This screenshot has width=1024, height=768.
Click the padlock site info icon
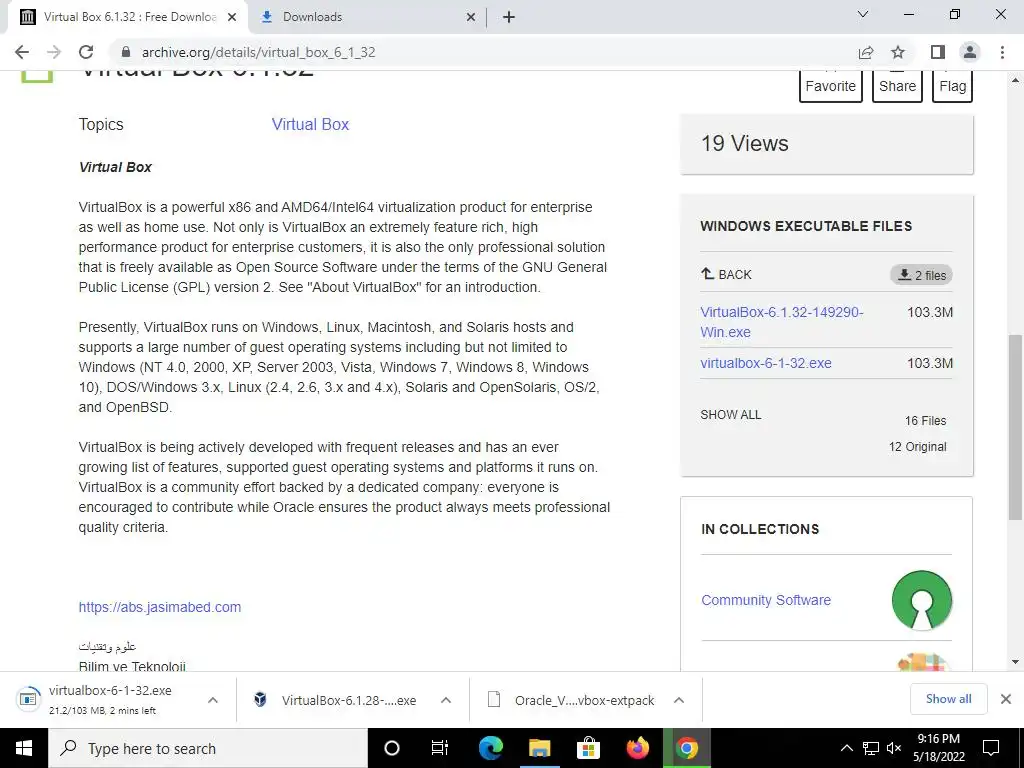127,52
